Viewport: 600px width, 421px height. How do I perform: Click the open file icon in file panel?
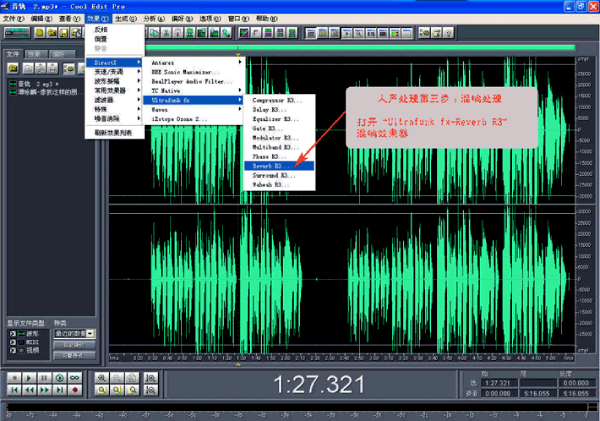coord(11,67)
